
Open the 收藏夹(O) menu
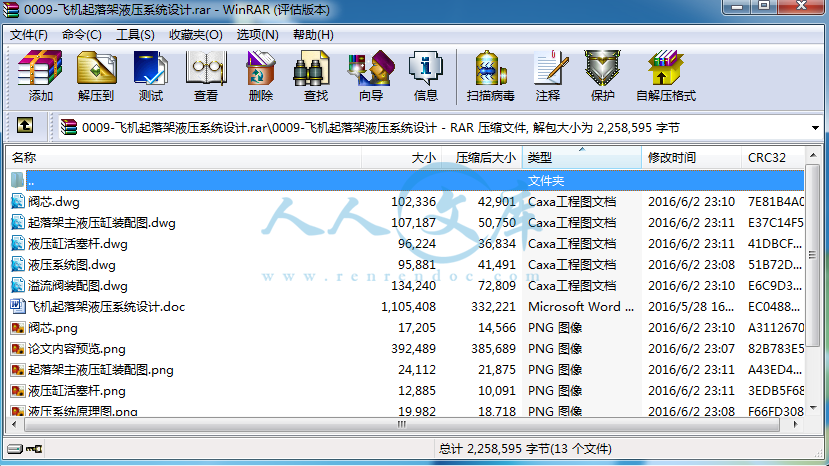click(x=196, y=35)
